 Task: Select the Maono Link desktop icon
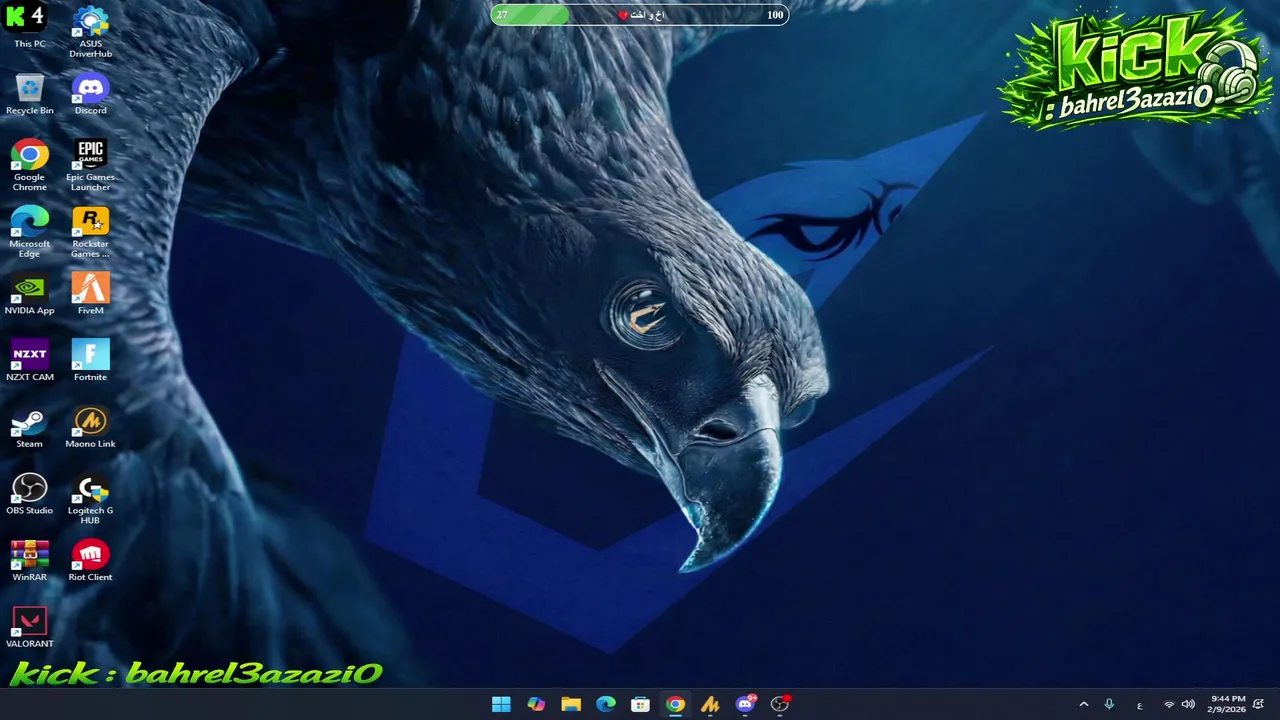tap(90, 428)
